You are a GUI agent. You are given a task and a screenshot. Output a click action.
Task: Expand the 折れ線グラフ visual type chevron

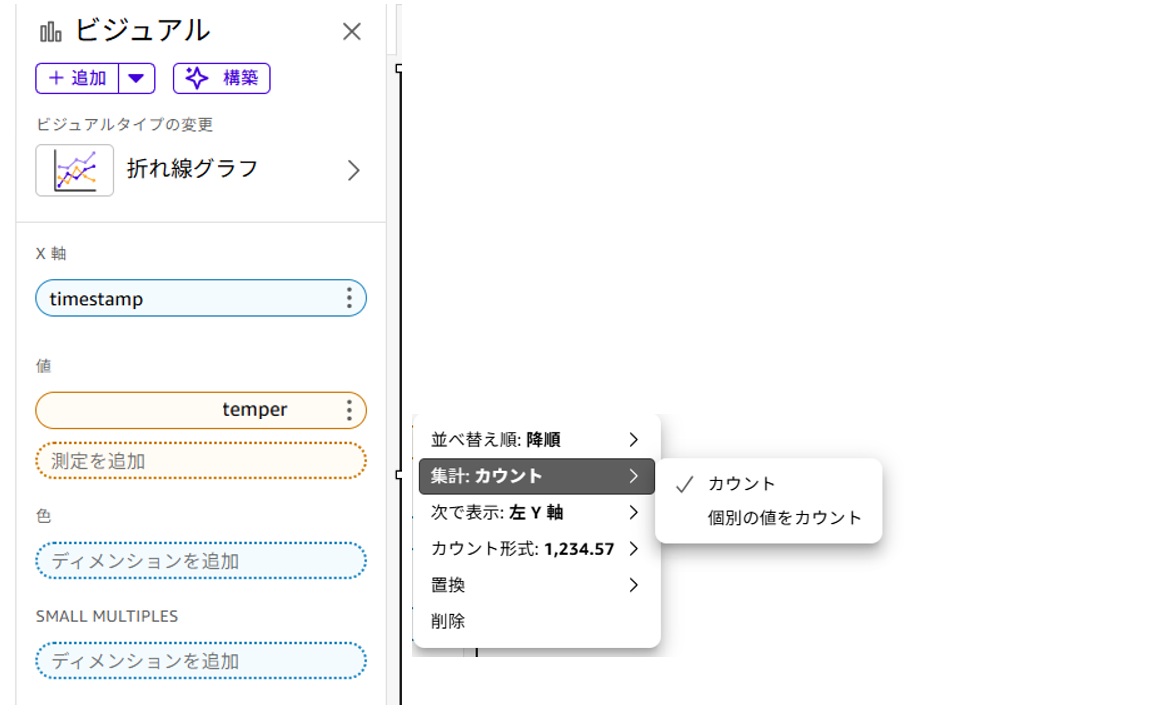pyautogui.click(x=353, y=170)
